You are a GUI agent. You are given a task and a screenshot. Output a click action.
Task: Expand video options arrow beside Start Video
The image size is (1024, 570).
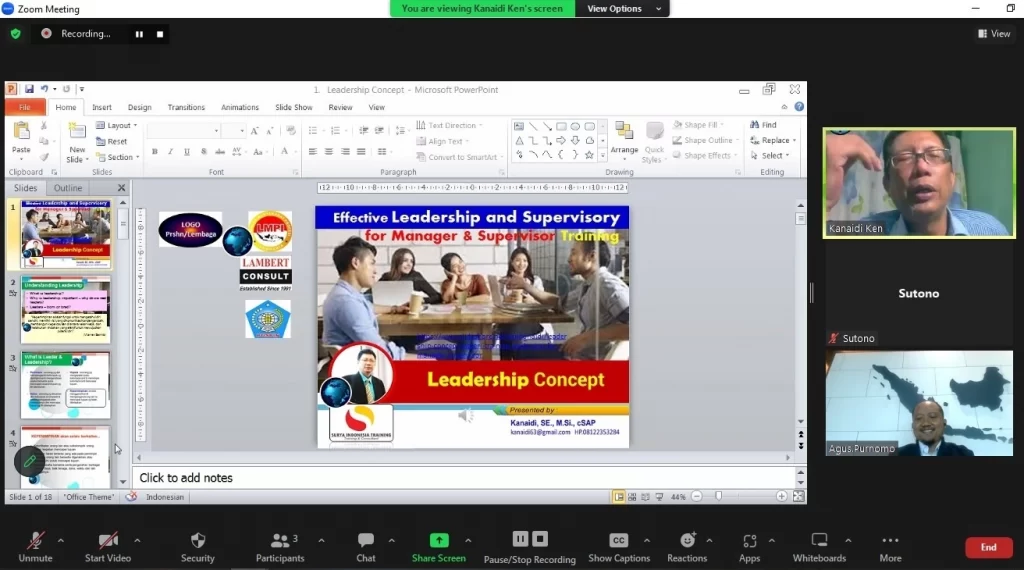pos(137,541)
